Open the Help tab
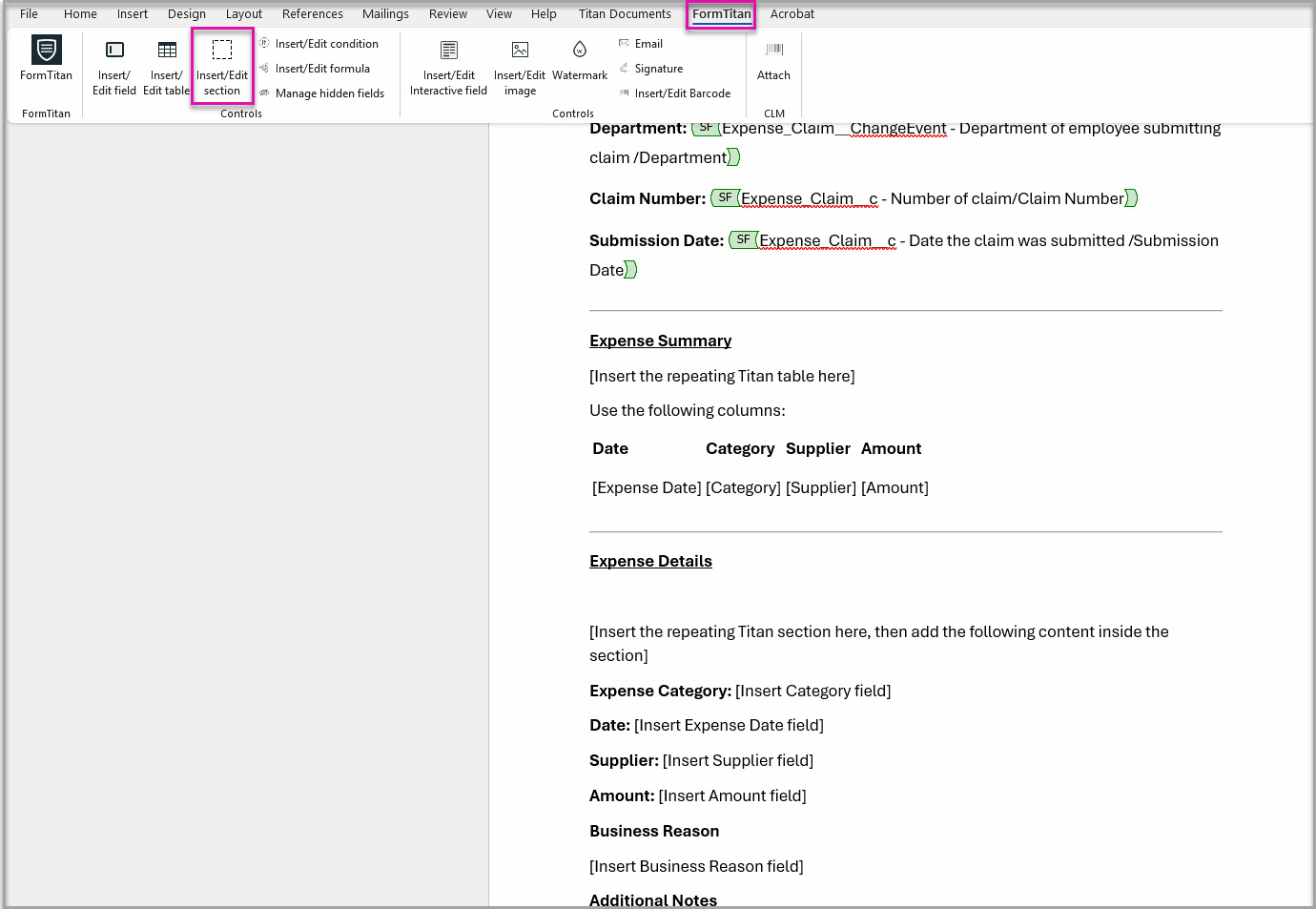1316x909 pixels. [x=544, y=14]
